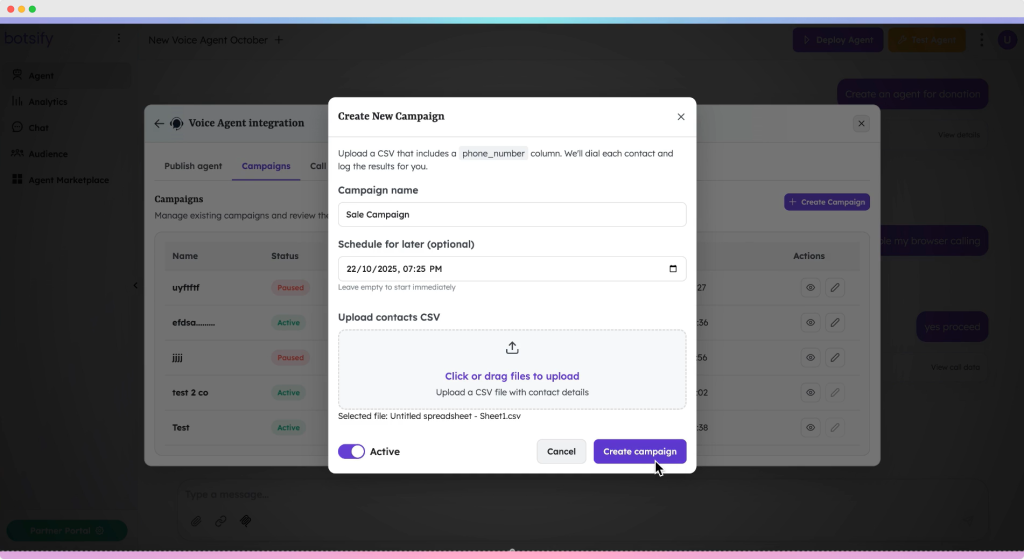
Task: Click the Paused status of uyftftf
Action: 291,287
